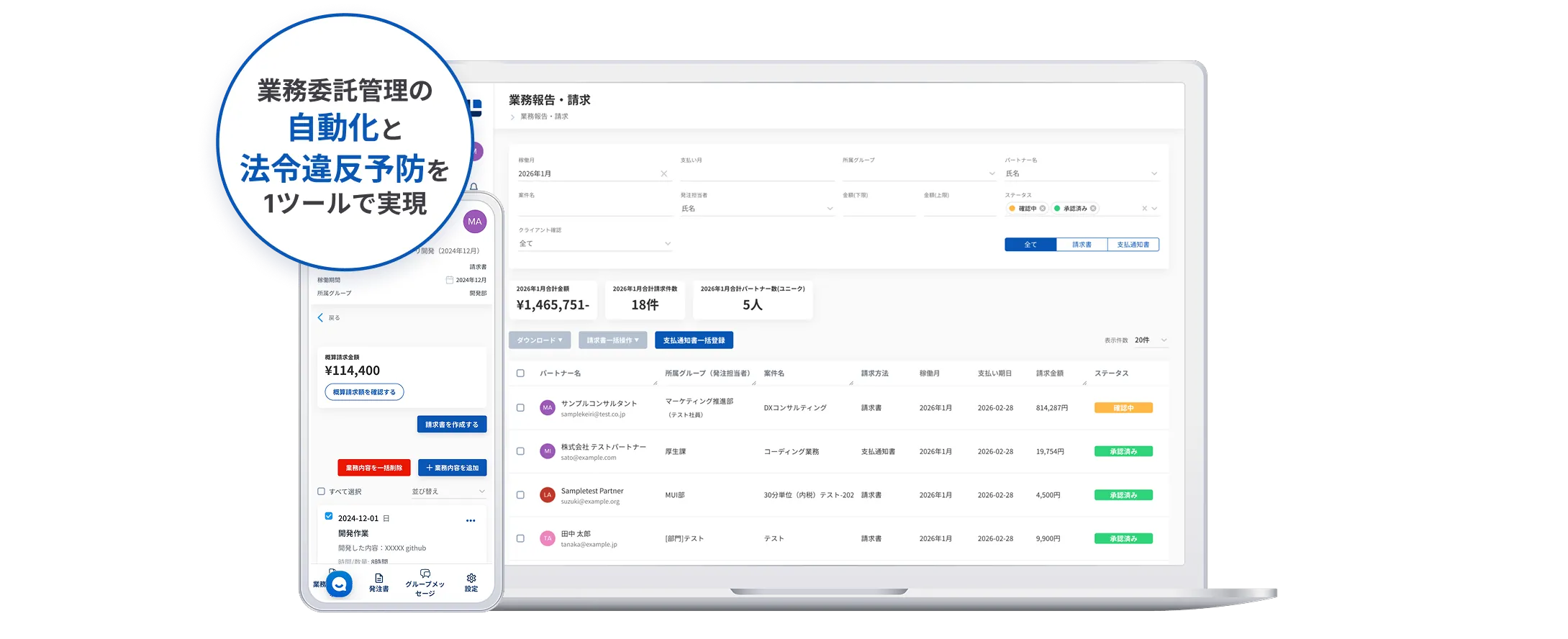The image size is (1568, 639).
Task: Open the 表示件数 20件 dropdown
Action: click(1151, 340)
